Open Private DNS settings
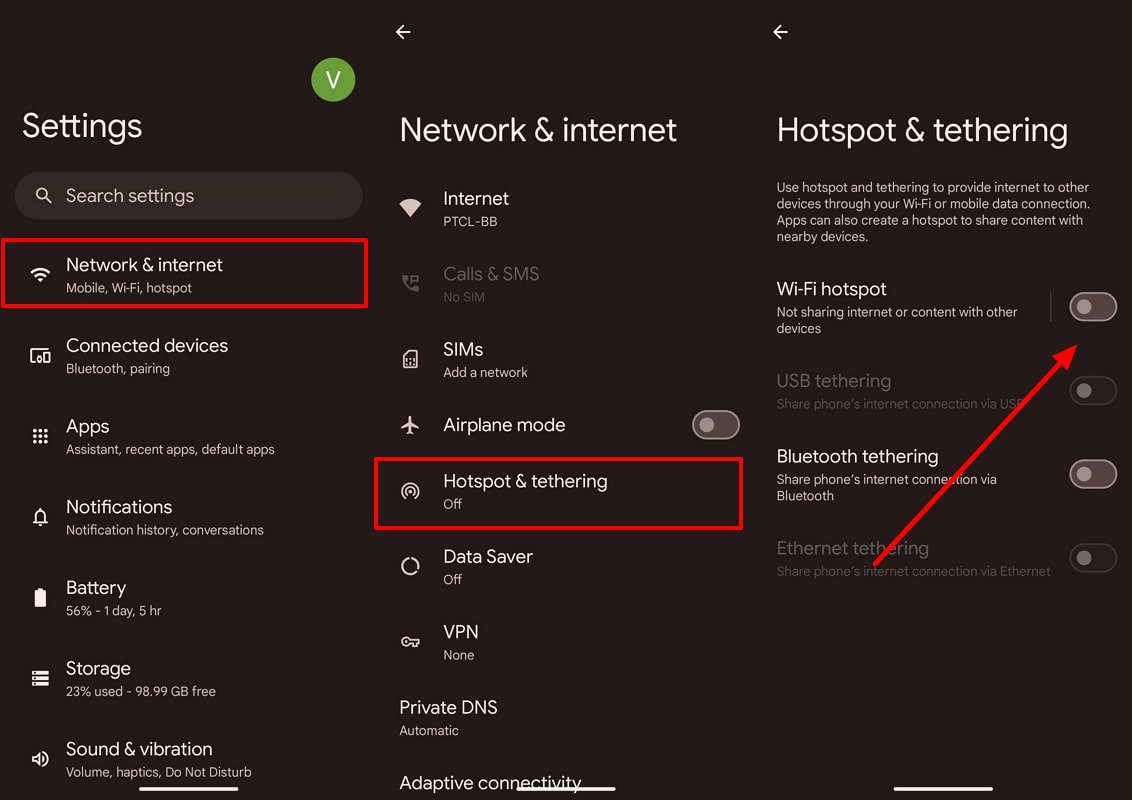This screenshot has width=1132, height=800. pyautogui.click(x=449, y=717)
